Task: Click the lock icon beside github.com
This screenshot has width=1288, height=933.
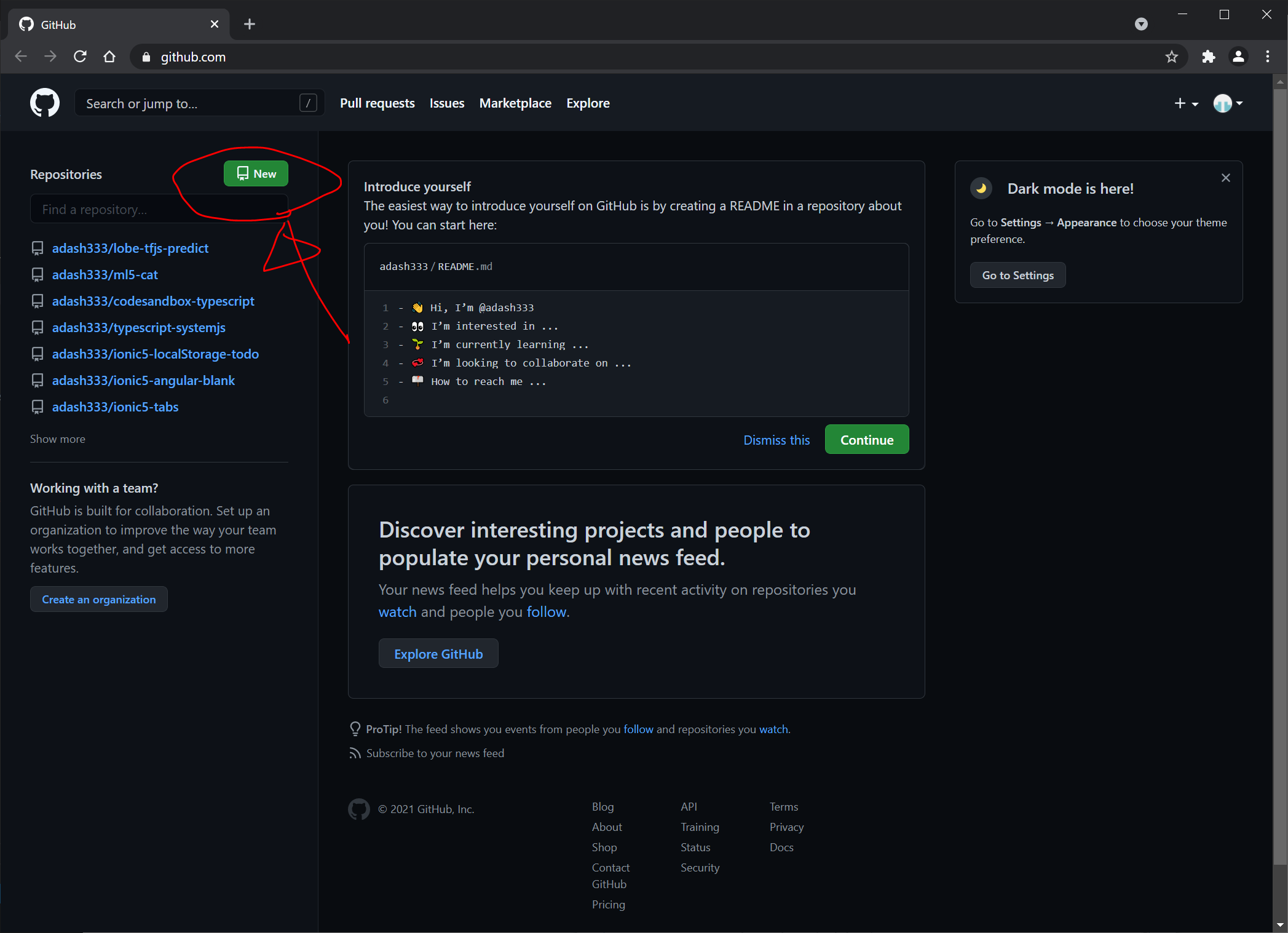Action: [x=146, y=57]
